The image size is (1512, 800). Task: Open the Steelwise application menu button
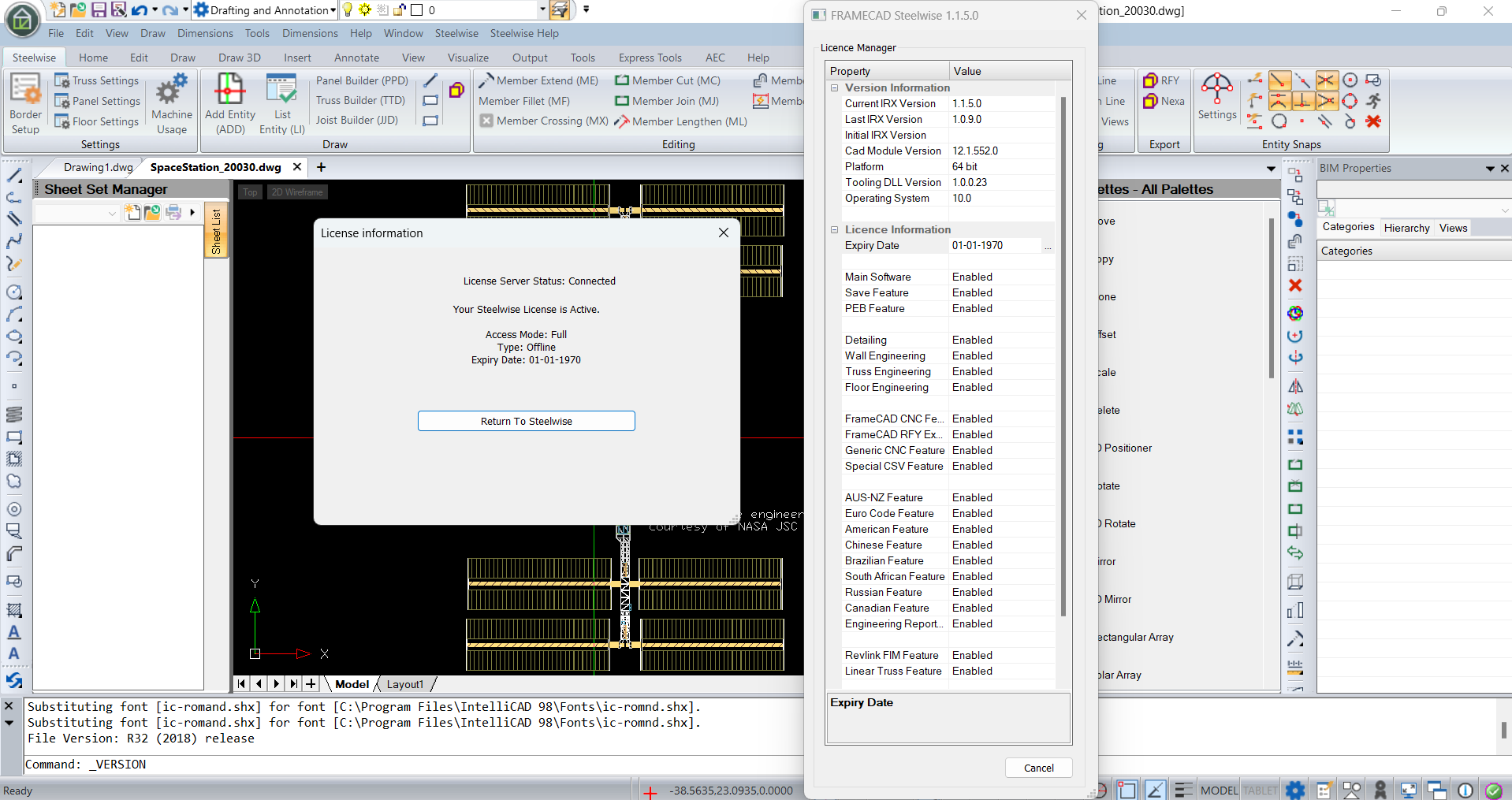click(x=22, y=20)
